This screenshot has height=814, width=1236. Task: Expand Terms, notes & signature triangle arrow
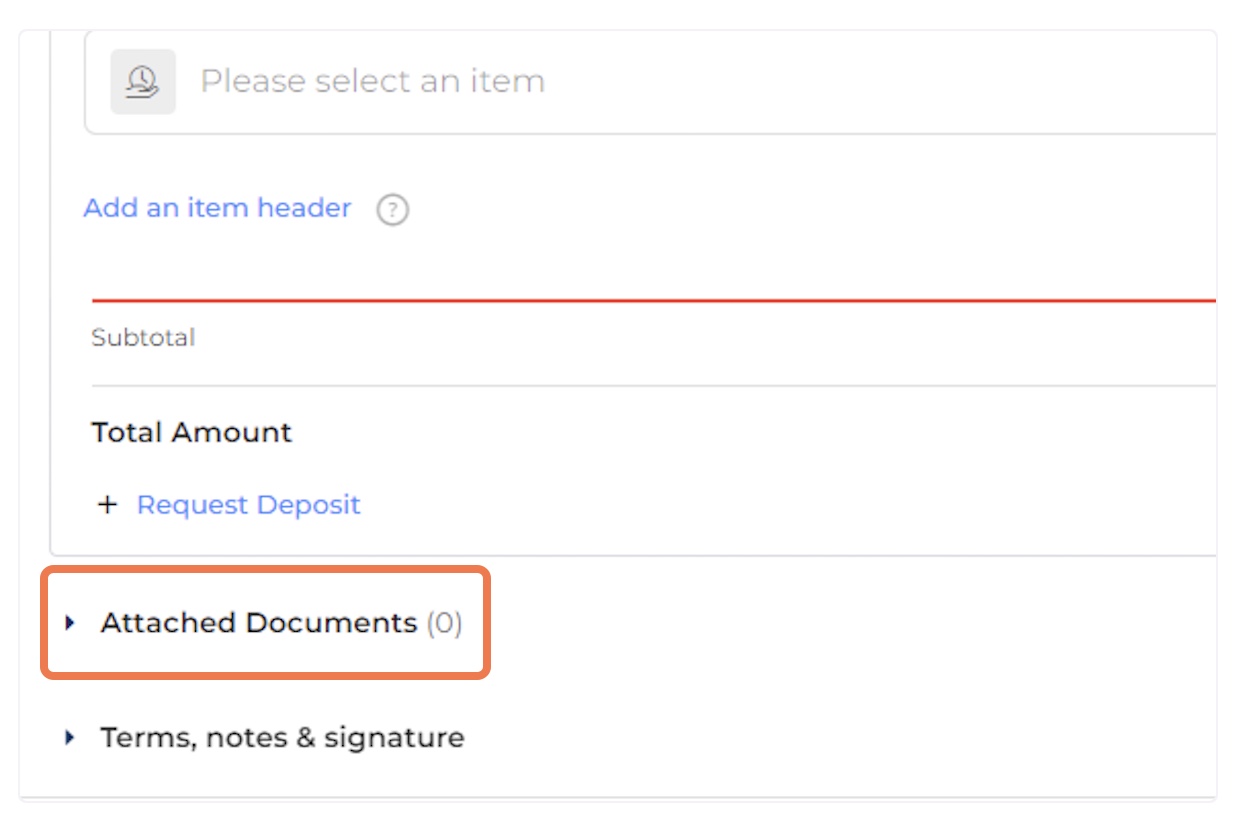[x=70, y=738]
